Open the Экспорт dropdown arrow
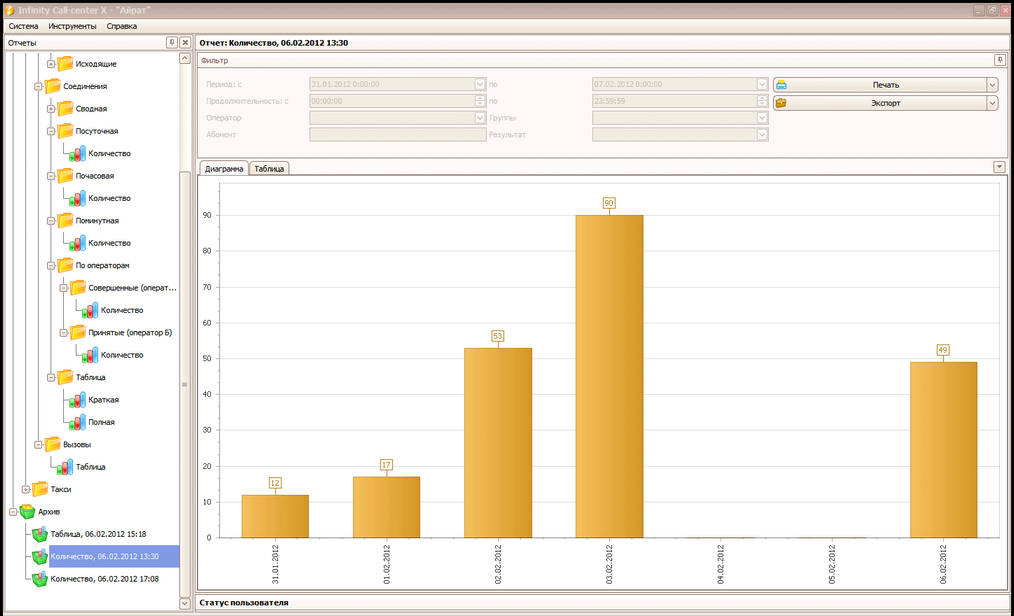Screen dimensions: 1014x616 point(992,103)
